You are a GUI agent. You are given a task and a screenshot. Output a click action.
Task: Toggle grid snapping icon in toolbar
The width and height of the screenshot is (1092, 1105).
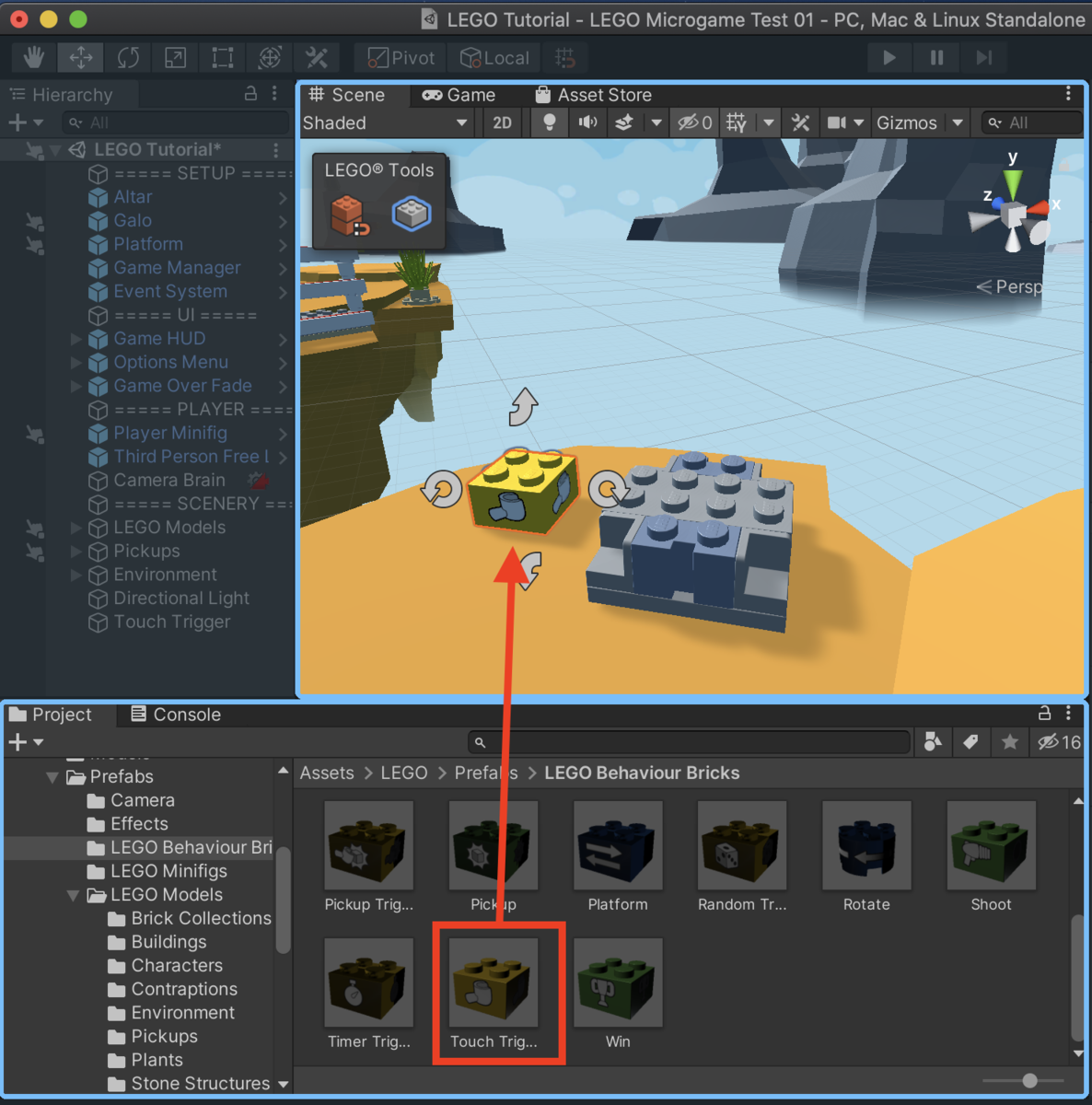click(565, 58)
